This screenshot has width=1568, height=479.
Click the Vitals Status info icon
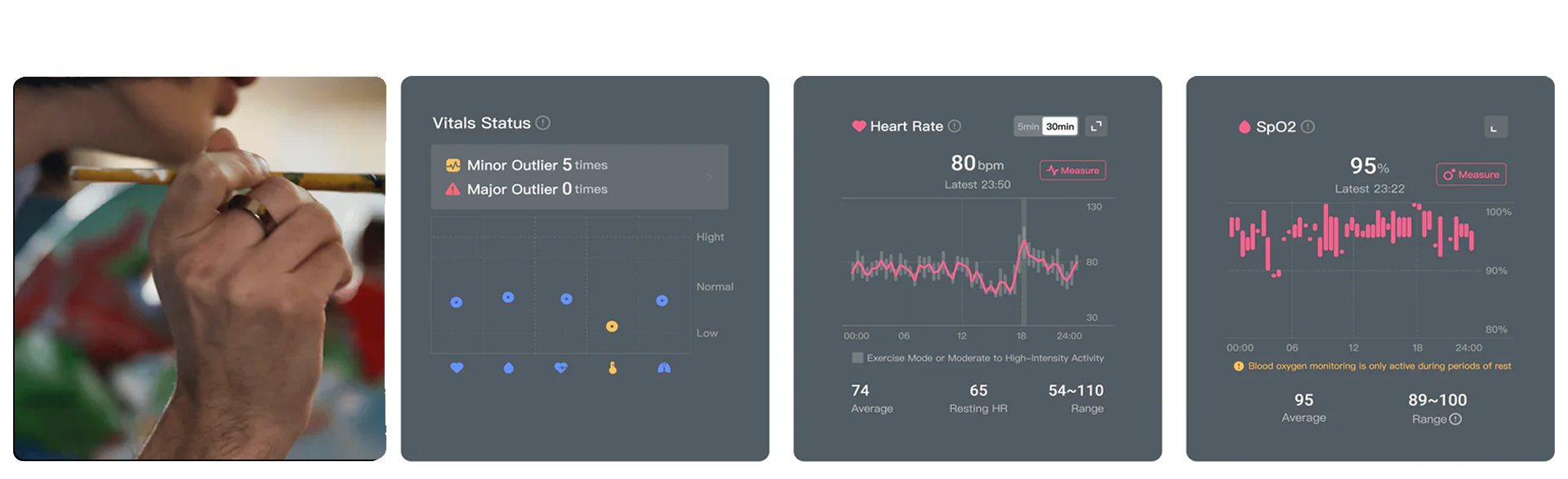(x=543, y=122)
